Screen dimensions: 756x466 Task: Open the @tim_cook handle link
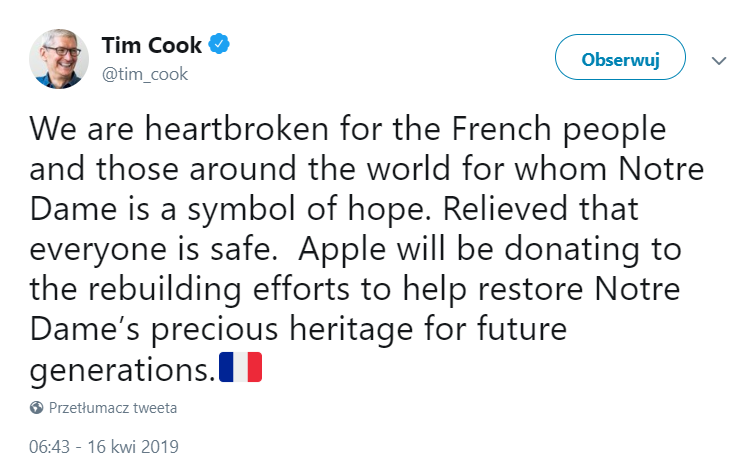(144, 74)
